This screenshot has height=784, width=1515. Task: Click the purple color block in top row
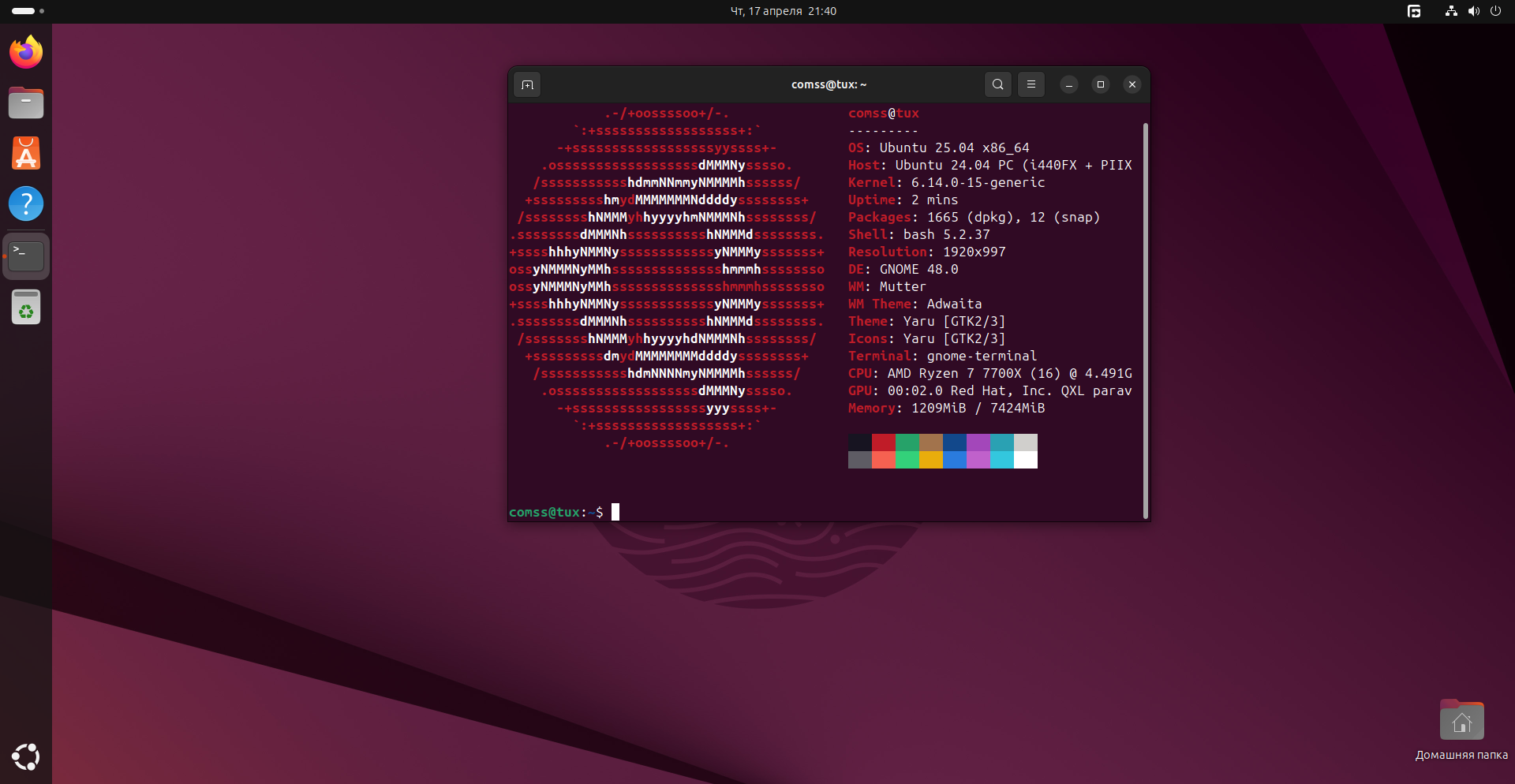(978, 442)
